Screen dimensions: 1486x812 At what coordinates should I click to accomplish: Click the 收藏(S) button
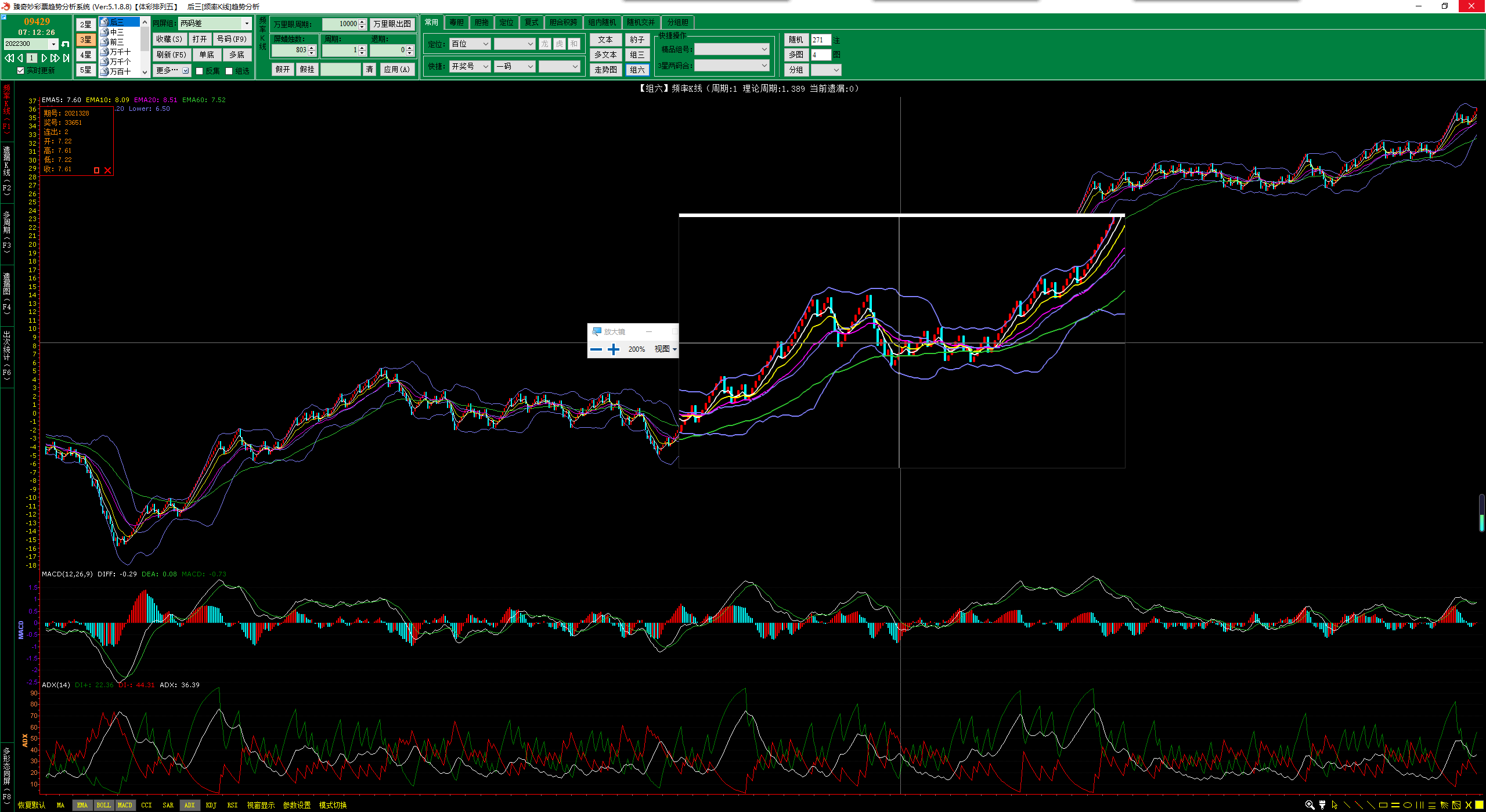point(169,39)
